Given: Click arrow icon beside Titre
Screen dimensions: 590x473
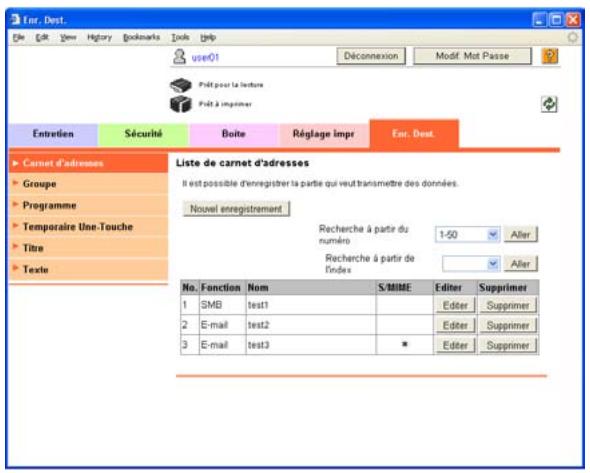Looking at the screenshot, I should [15, 247].
